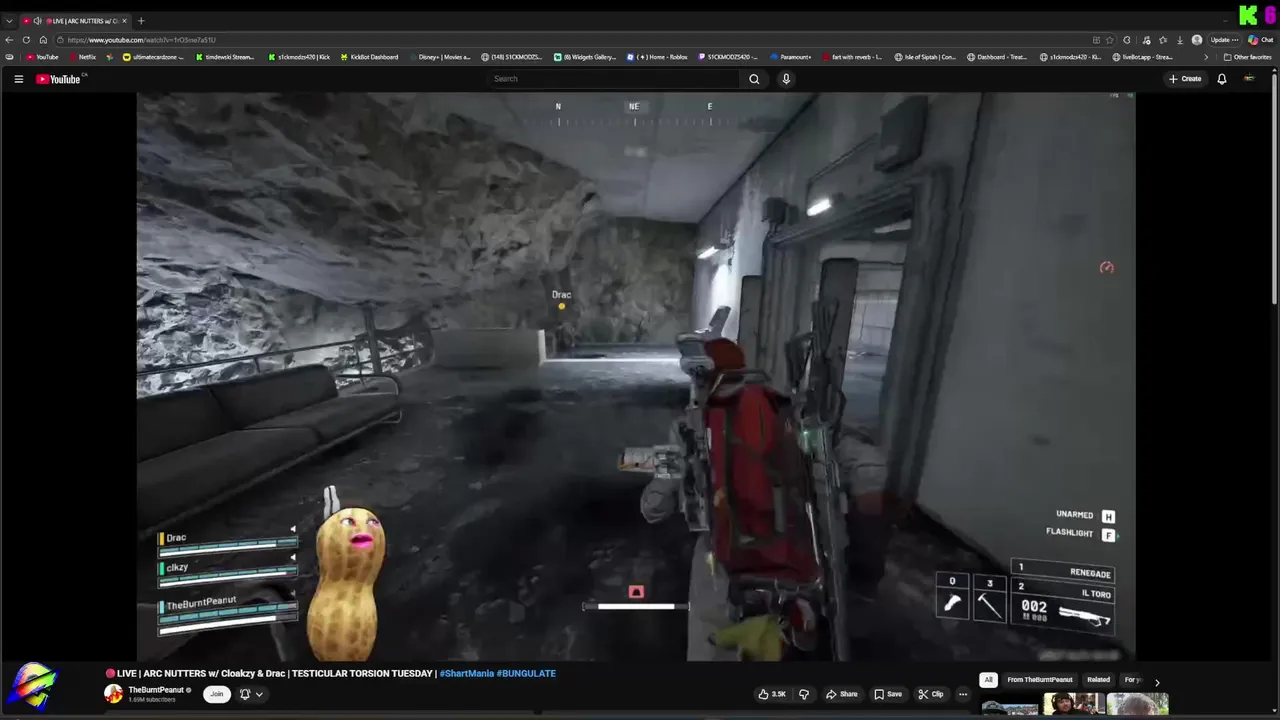Open the browser home page icon
Image resolution: width=1280 pixels, height=720 pixels.
[x=43, y=40]
